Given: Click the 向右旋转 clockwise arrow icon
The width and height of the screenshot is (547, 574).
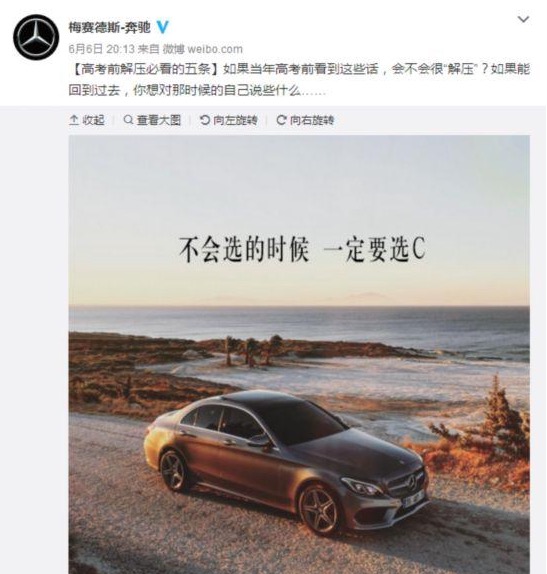Looking at the screenshot, I should [x=281, y=120].
